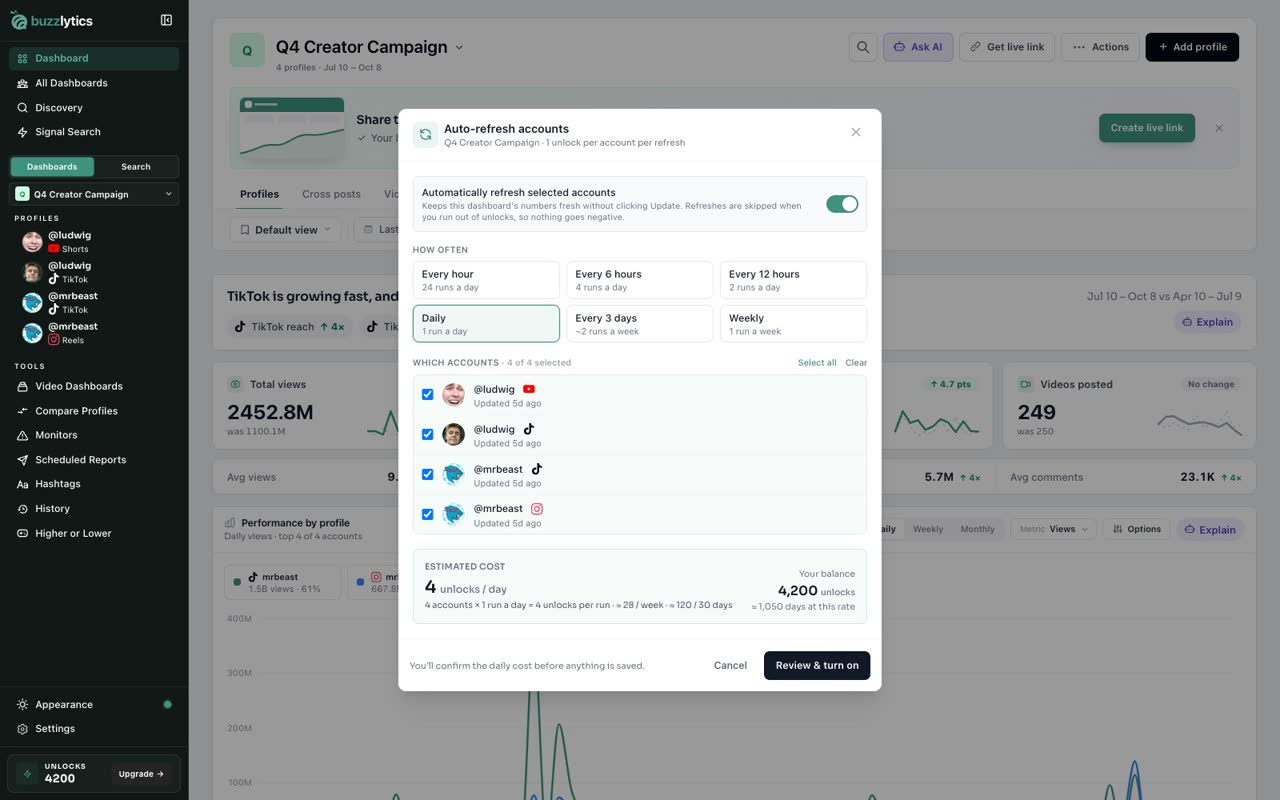
Task: Open Scheduled Reports tool
Action: point(94,460)
